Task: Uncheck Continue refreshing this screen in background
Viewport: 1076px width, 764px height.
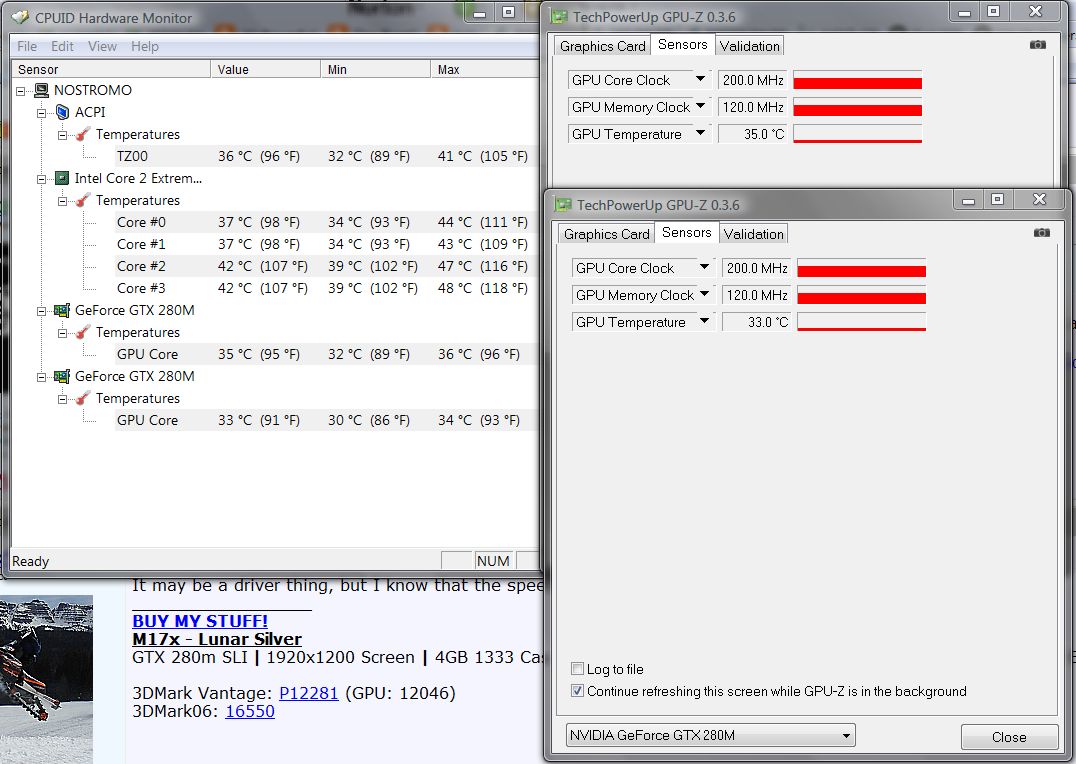Action: (x=577, y=691)
